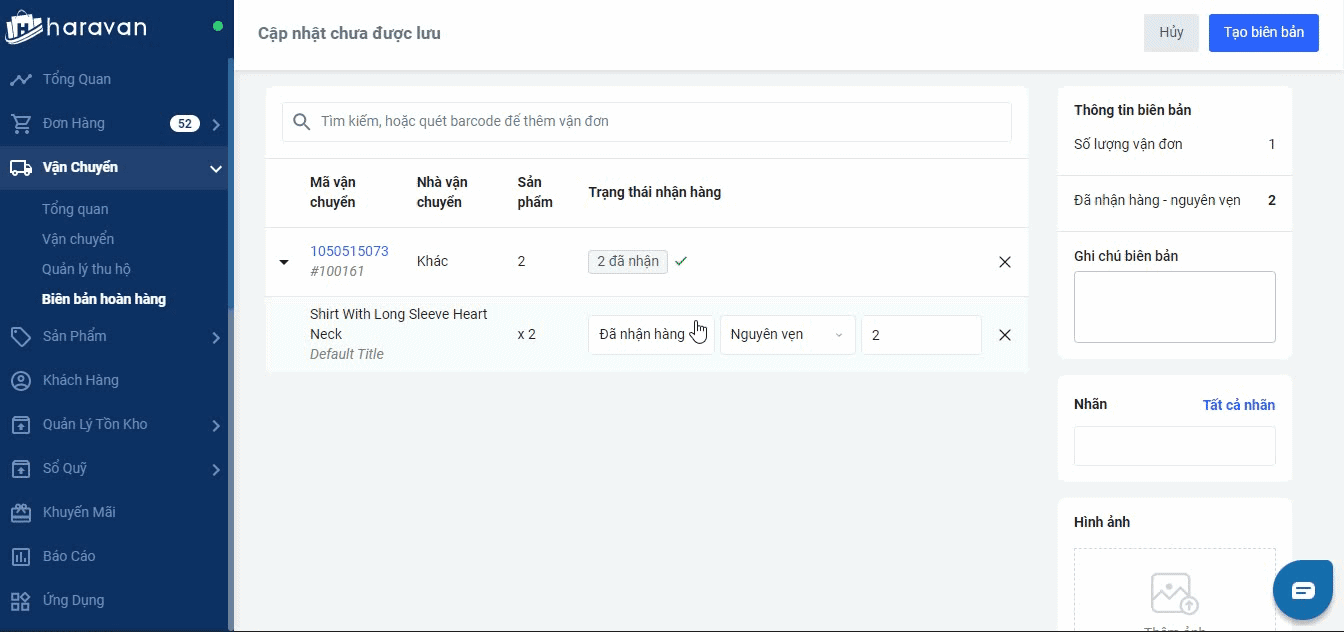Screen dimensions: 1344x632
Task: Expand the Sản Phẩm submenu
Action: pos(216,337)
